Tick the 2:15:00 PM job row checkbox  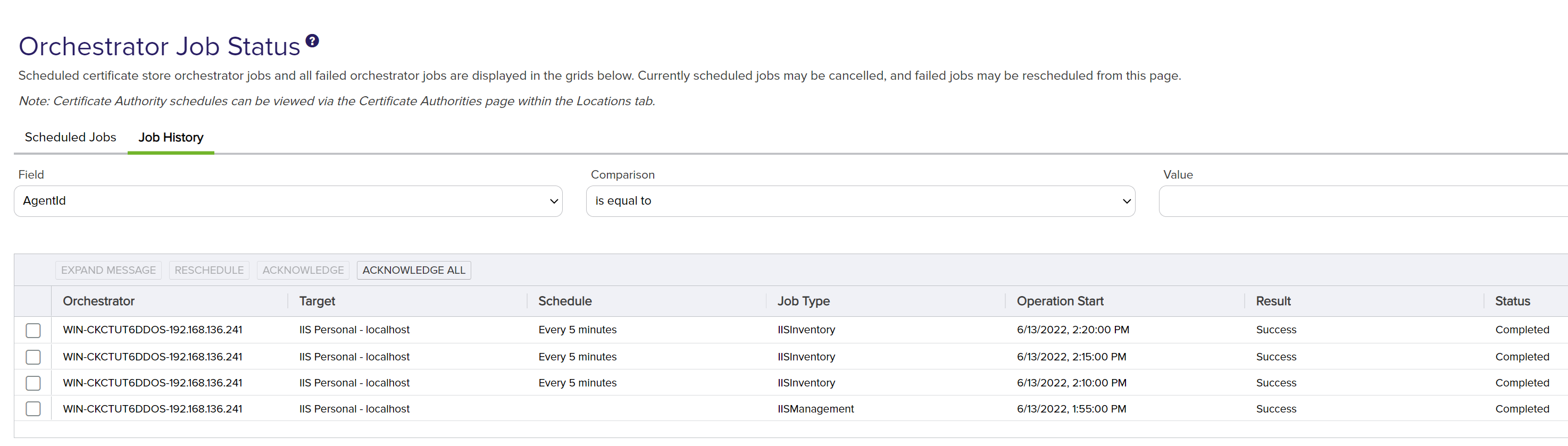pos(34,357)
